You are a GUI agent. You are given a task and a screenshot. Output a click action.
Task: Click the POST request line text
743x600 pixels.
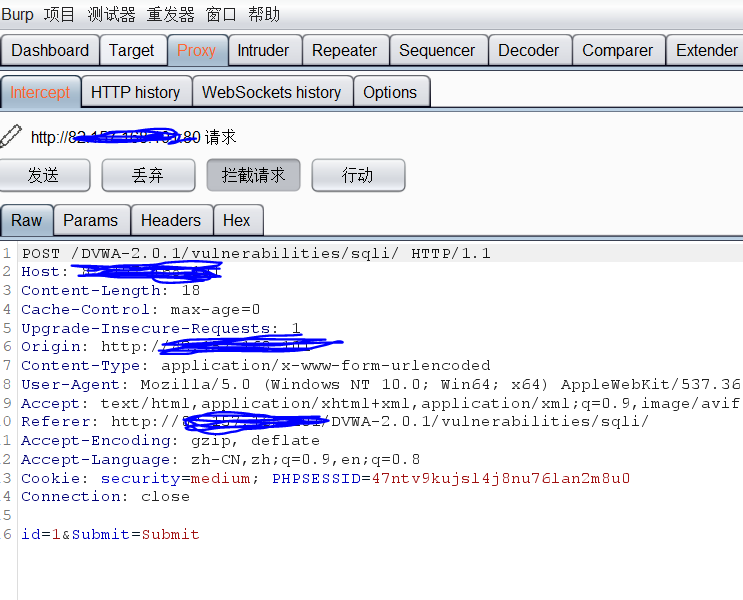tap(256, 254)
